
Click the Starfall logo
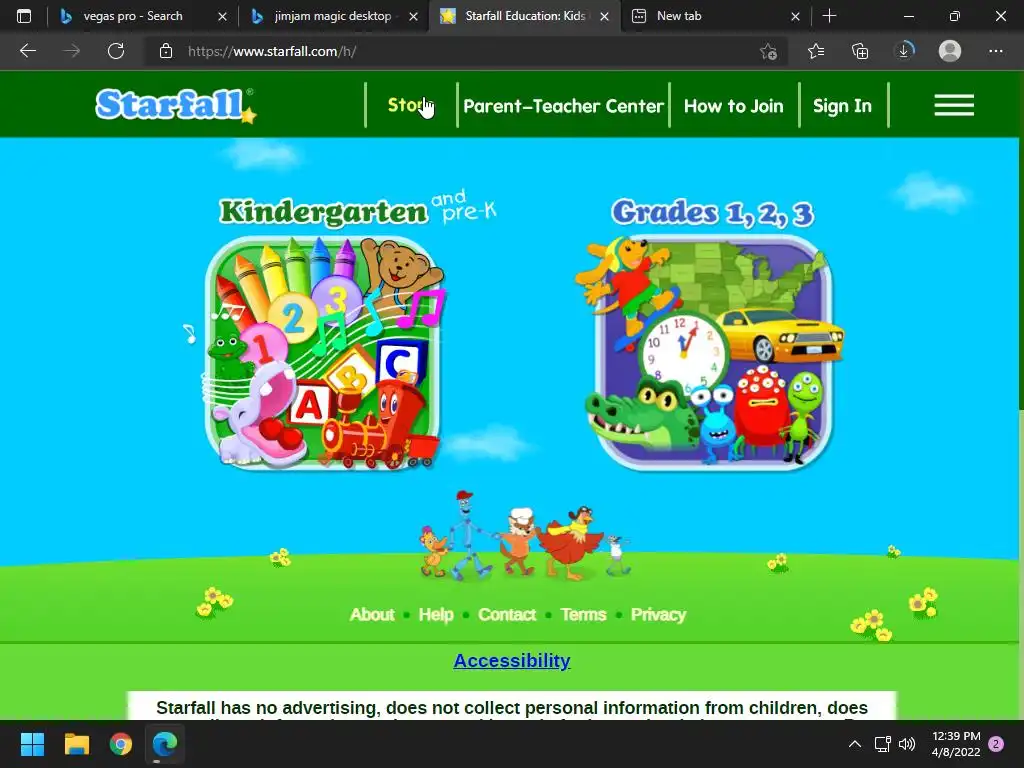(176, 105)
